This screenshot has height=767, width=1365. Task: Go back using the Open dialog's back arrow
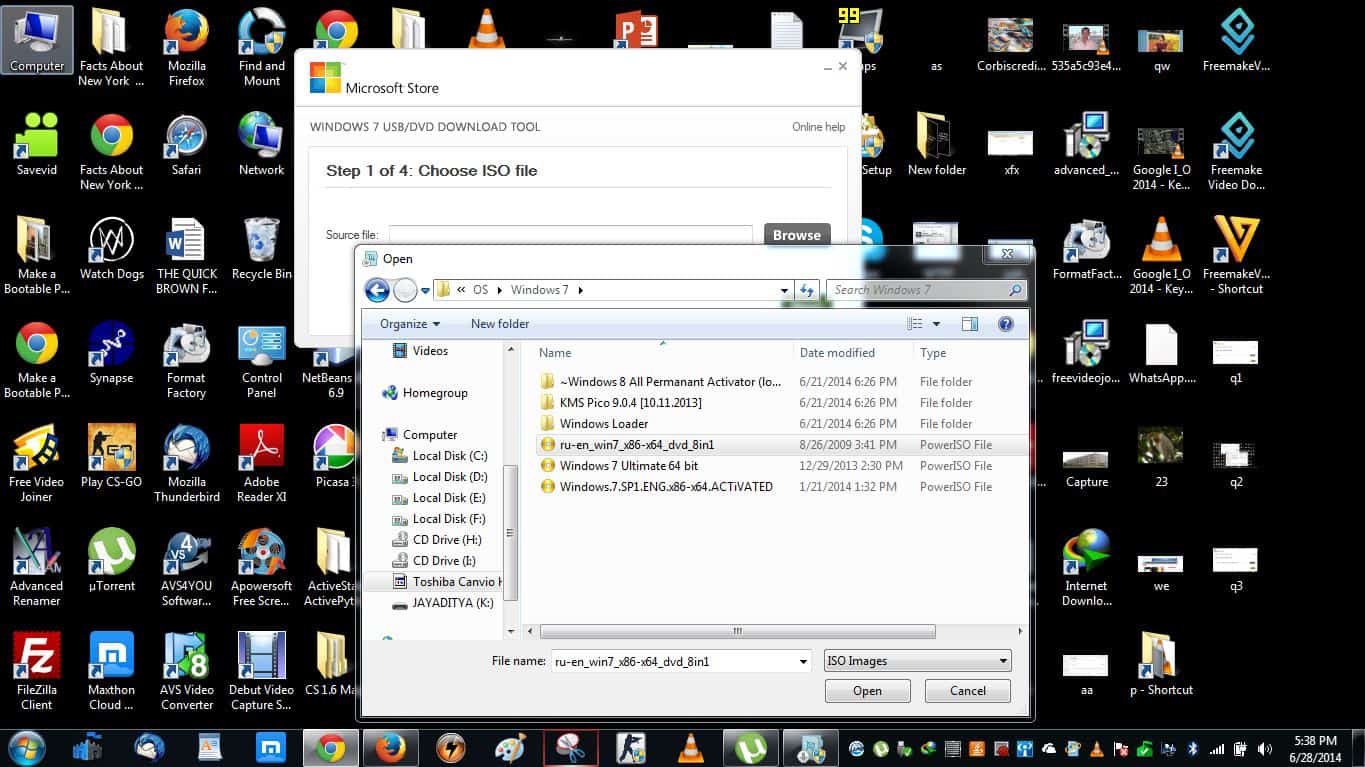pos(377,290)
